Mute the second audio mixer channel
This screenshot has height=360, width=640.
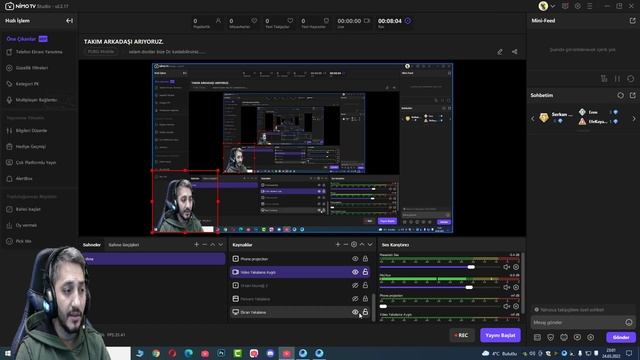pyautogui.click(x=507, y=287)
